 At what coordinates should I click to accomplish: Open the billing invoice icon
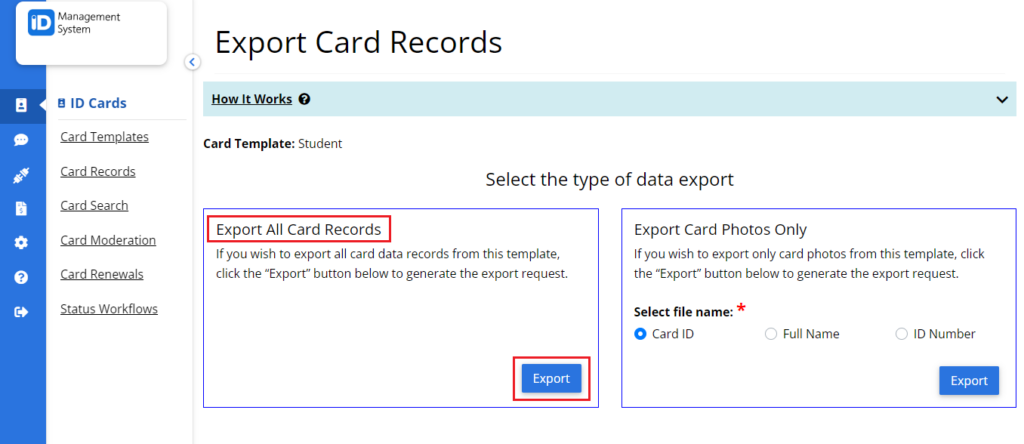tap(21, 208)
